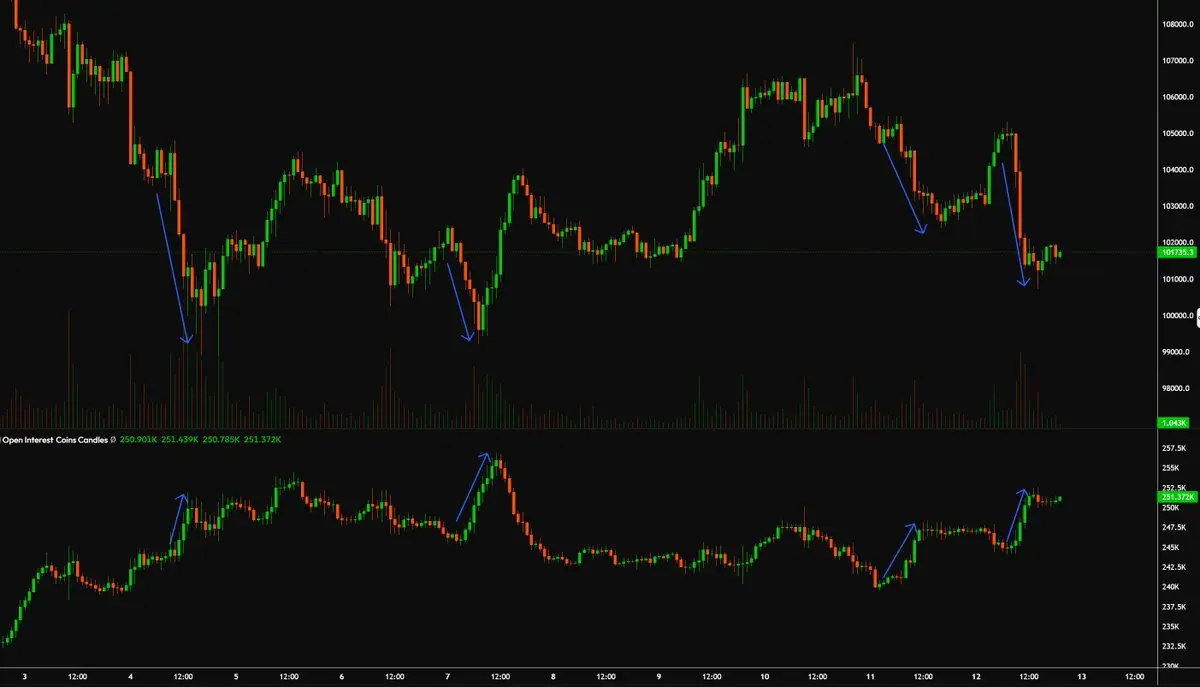The image size is (1200, 687).
Task: Click date label 13 on the time axis
Action: (1082, 677)
